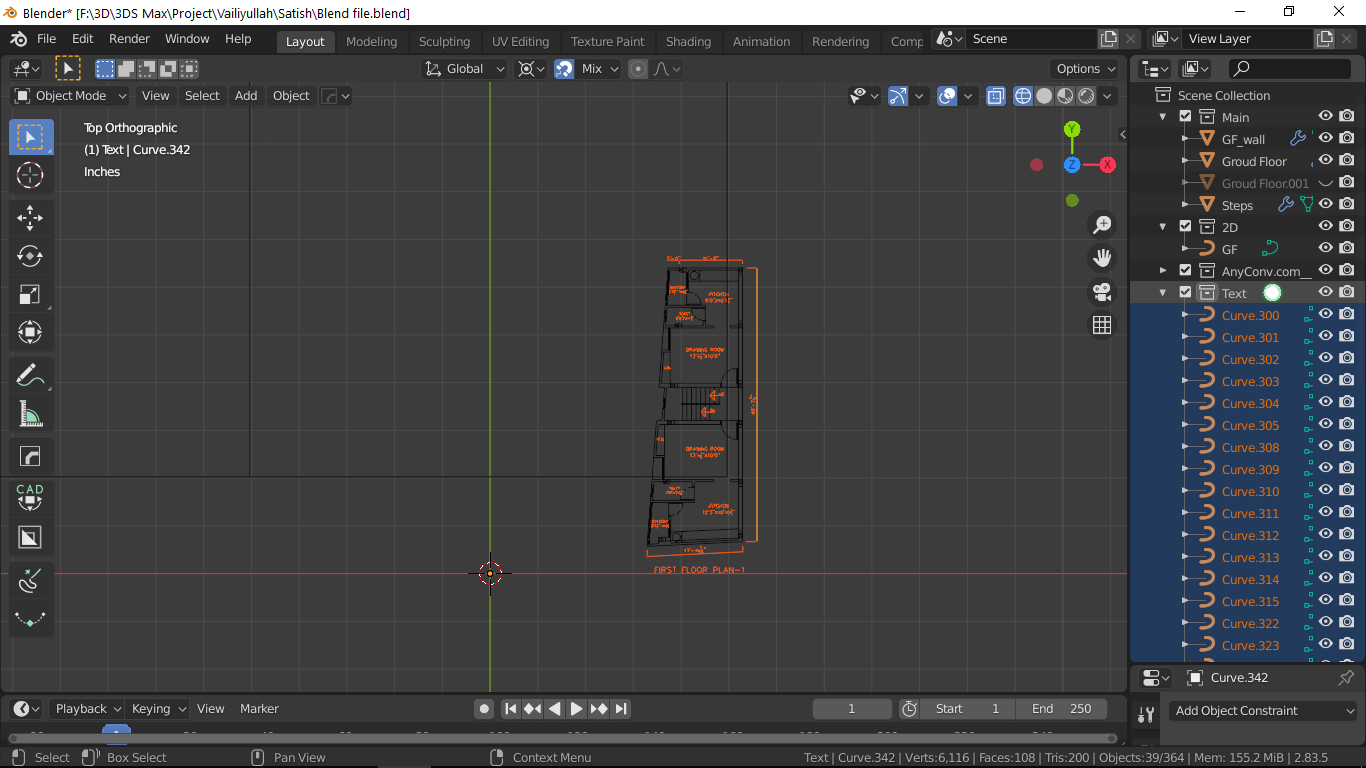The image size is (1366, 768).
Task: Click the current frame number field
Action: [x=852, y=709]
